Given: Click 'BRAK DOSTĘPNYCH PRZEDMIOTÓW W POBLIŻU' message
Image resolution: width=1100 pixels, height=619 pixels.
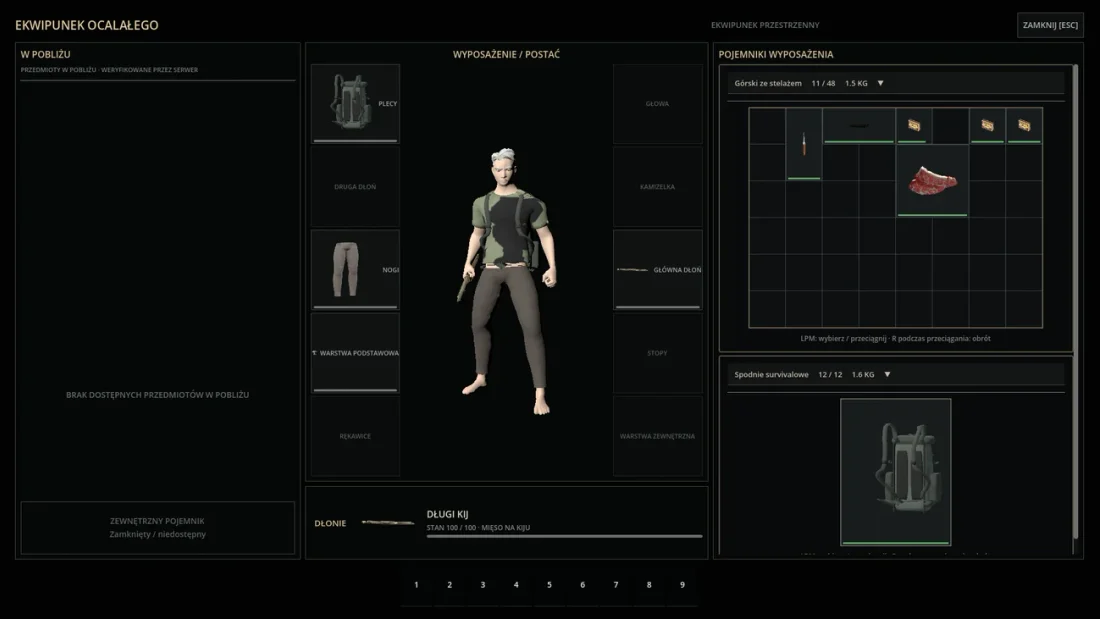Looking at the screenshot, I should pyautogui.click(x=157, y=395).
